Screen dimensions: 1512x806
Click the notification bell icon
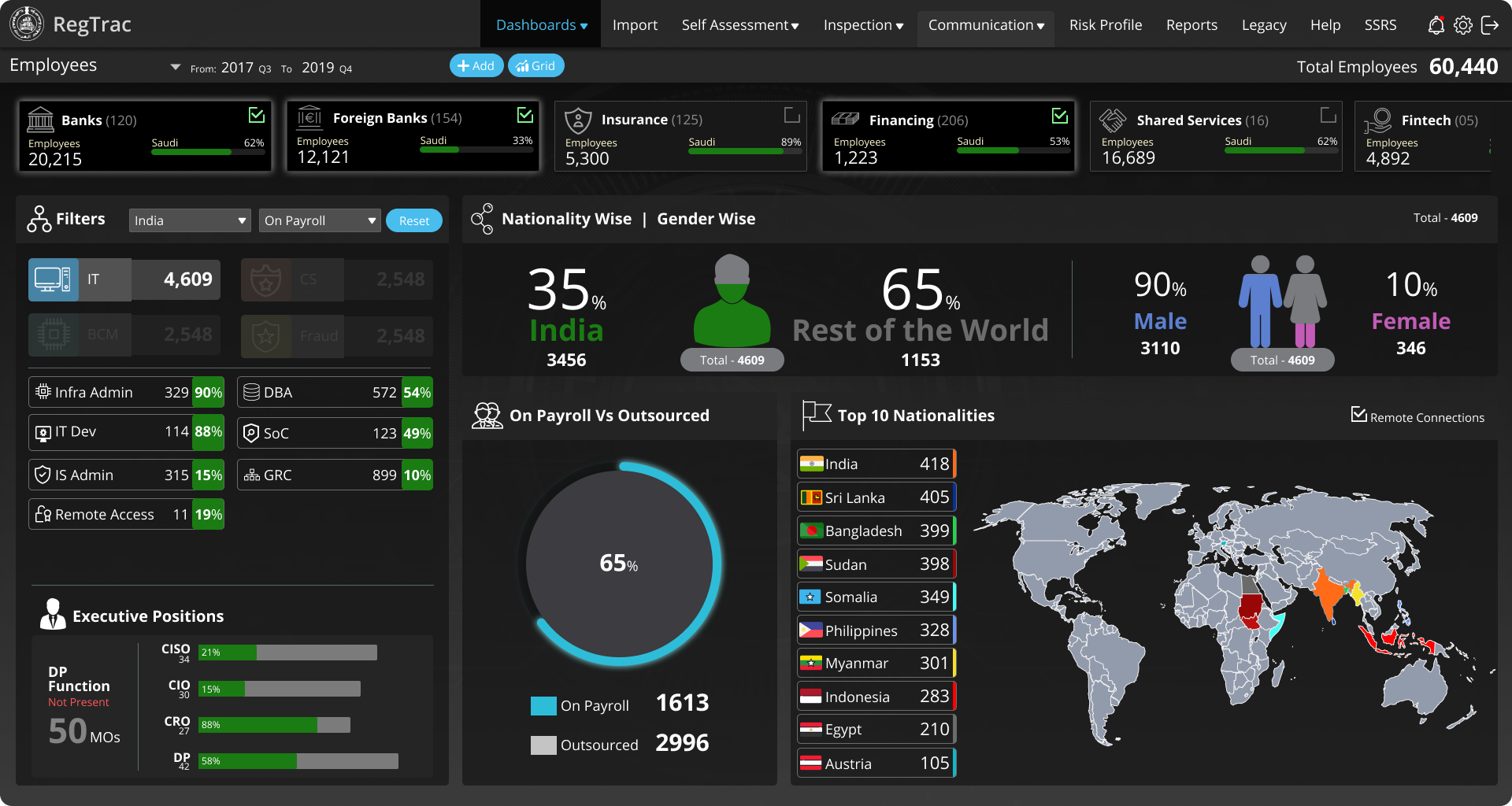coord(1436,25)
